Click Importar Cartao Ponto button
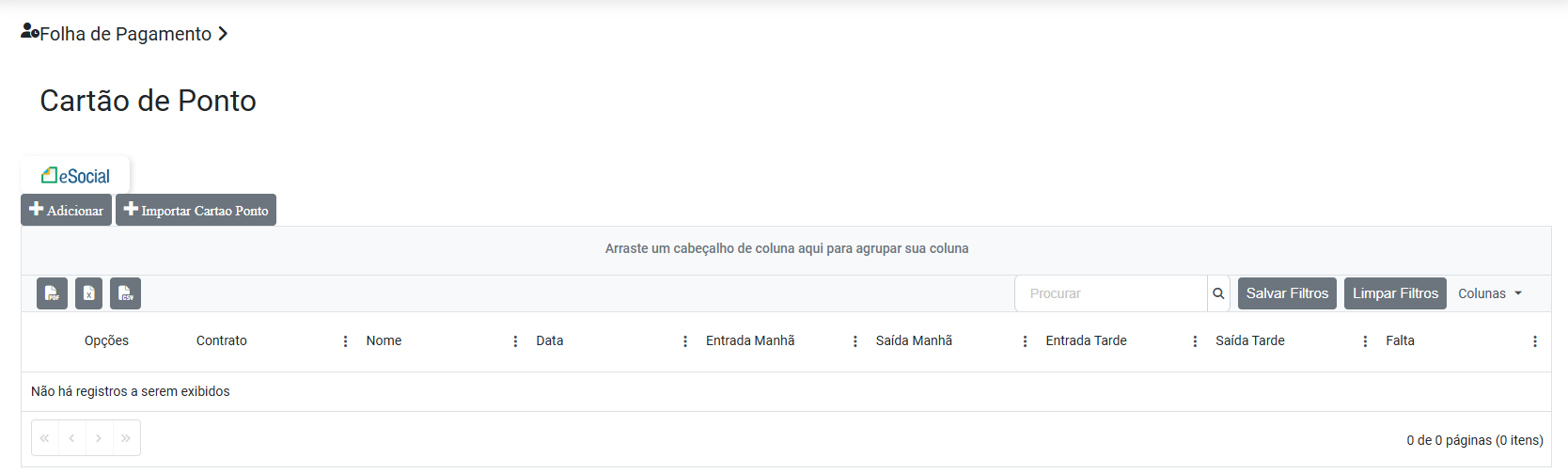The image size is (1568, 474). tap(196, 210)
